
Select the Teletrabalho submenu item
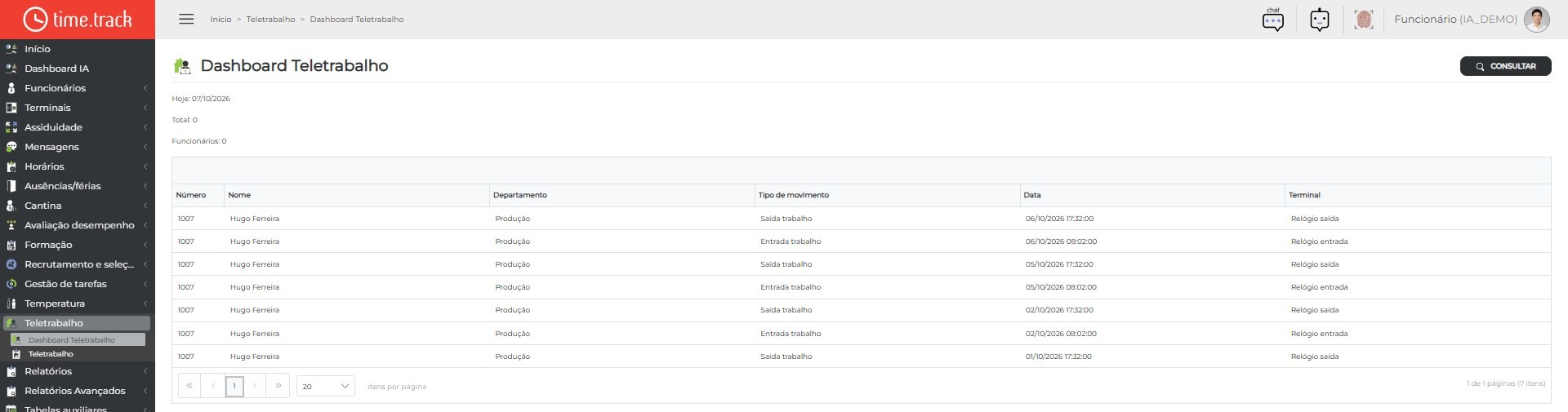pos(51,354)
